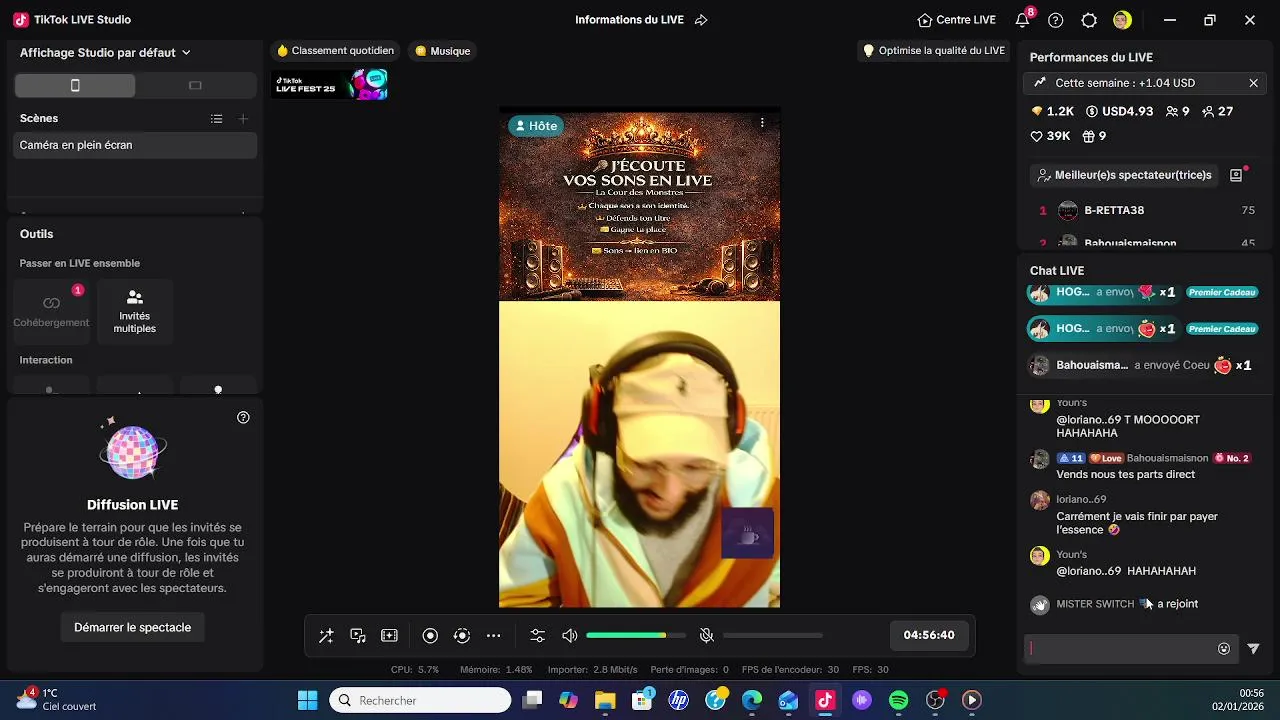Mute the speaker volume icon

570,635
